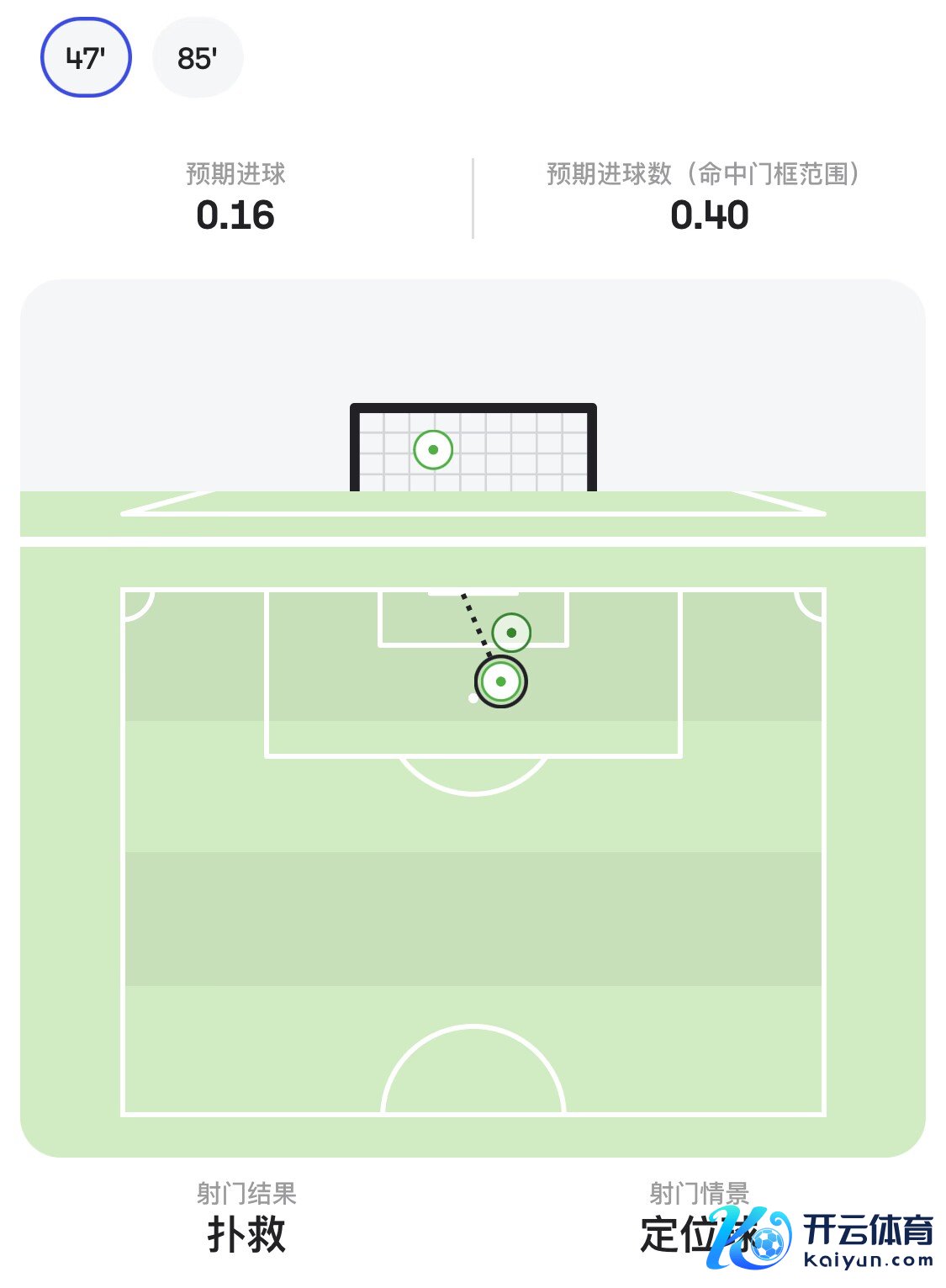Click the 射门结果 label

coord(246,1193)
